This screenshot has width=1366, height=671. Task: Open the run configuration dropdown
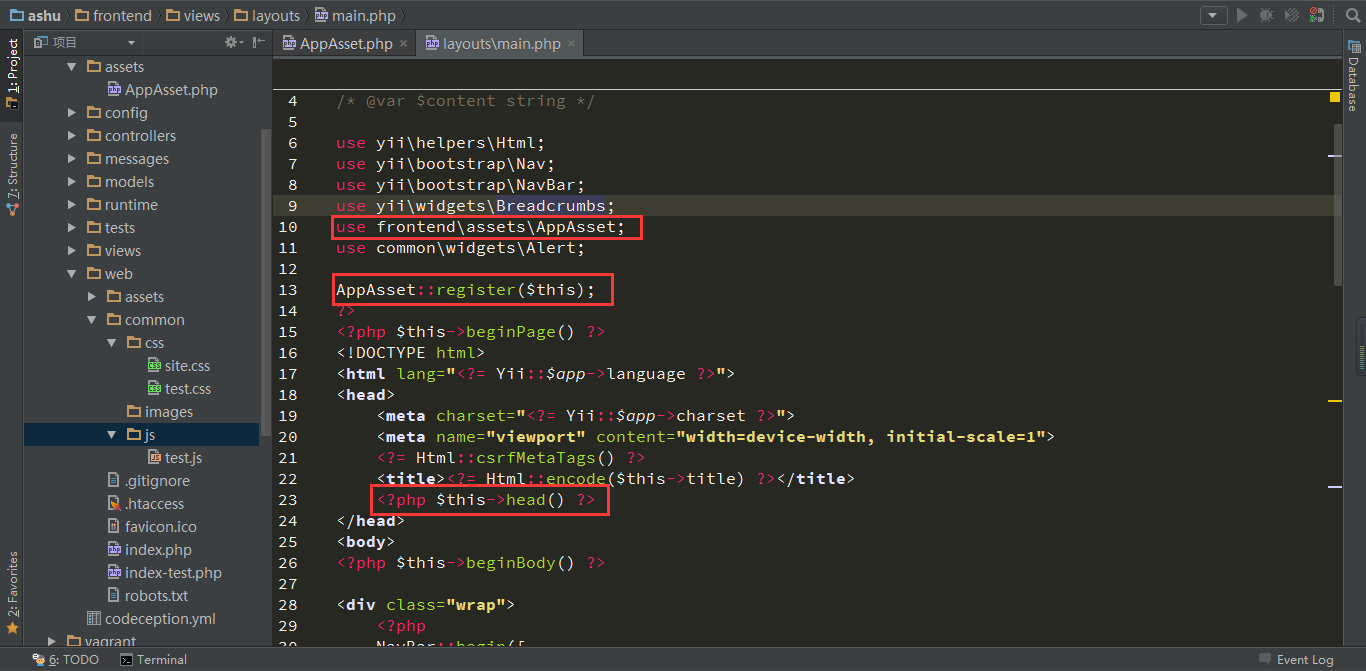(1213, 15)
